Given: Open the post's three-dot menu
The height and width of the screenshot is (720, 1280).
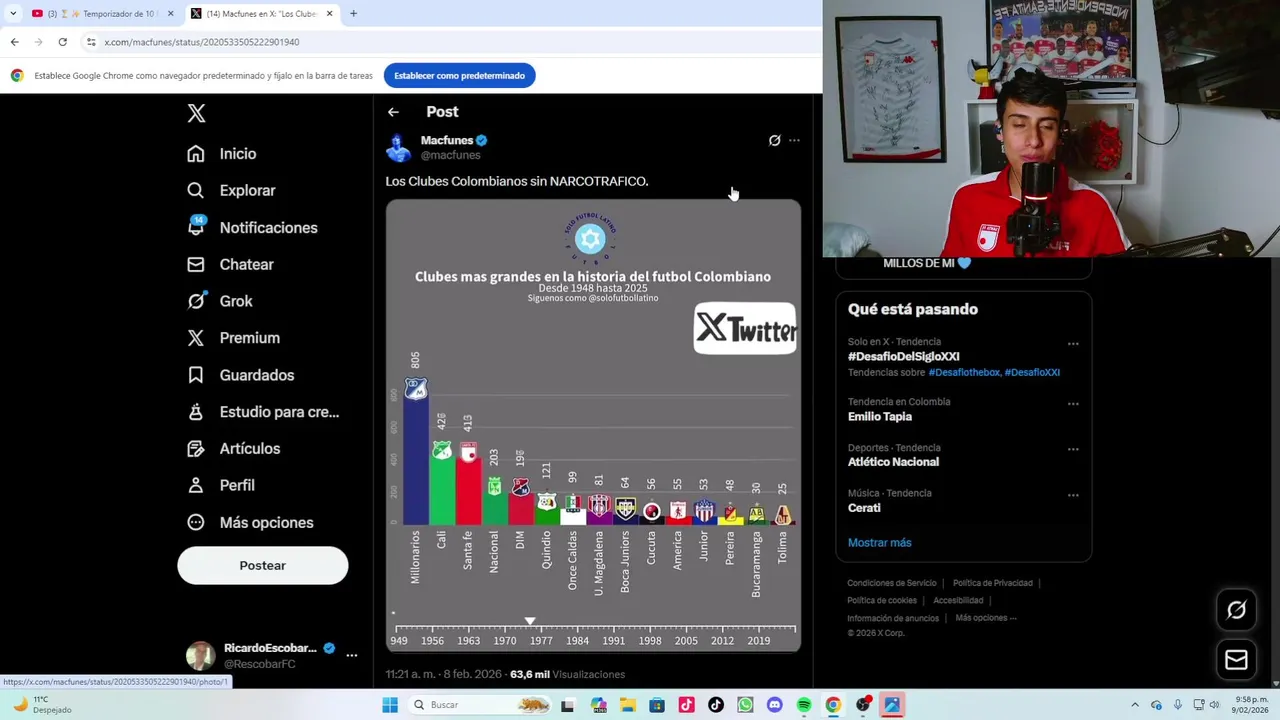Looking at the screenshot, I should (794, 140).
